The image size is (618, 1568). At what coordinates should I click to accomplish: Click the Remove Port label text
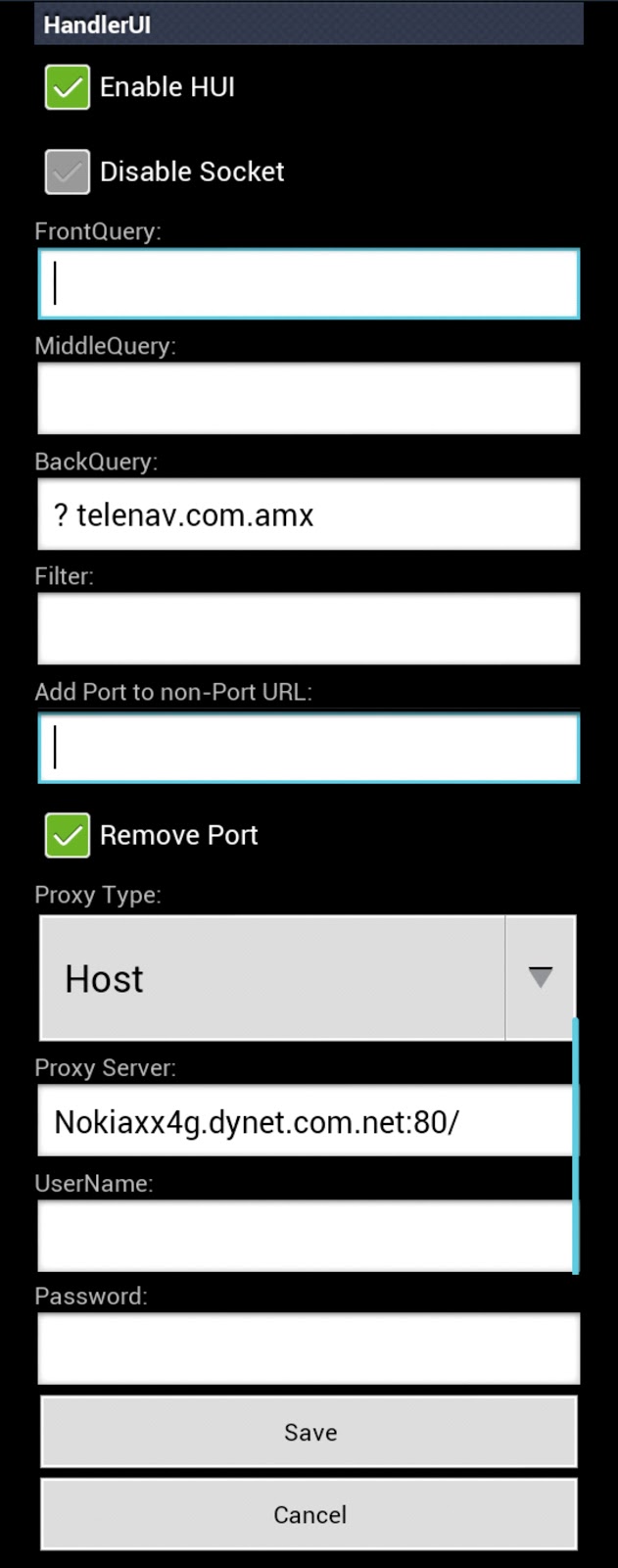pyautogui.click(x=179, y=835)
